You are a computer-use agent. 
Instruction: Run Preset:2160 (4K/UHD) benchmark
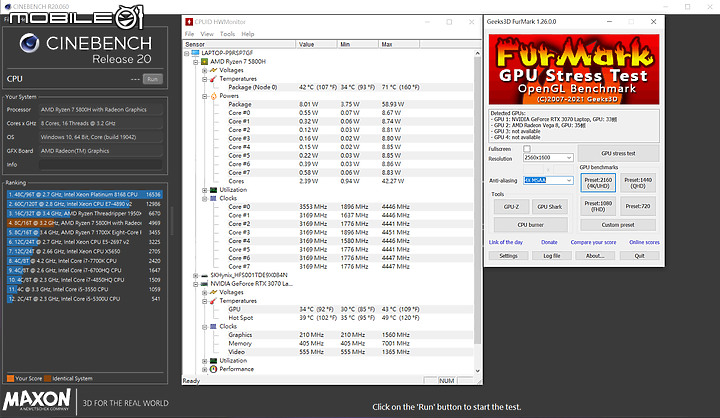[598, 183]
